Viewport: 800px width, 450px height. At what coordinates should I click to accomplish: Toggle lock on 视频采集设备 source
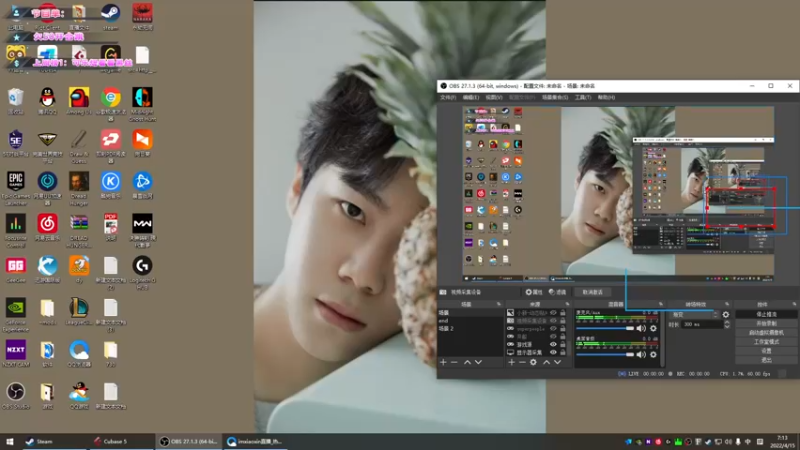pyautogui.click(x=563, y=321)
